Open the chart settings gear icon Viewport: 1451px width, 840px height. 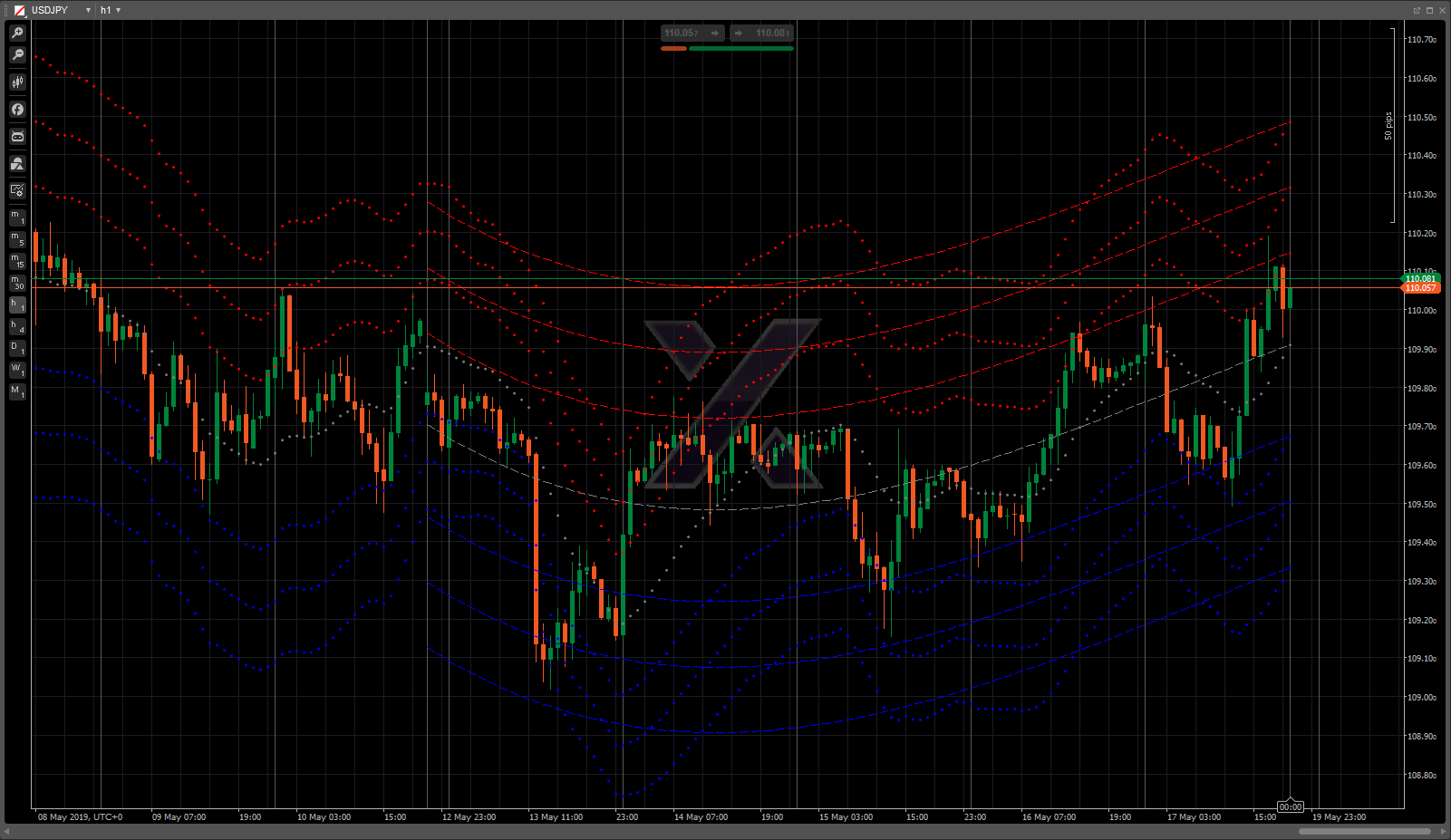pos(17,190)
